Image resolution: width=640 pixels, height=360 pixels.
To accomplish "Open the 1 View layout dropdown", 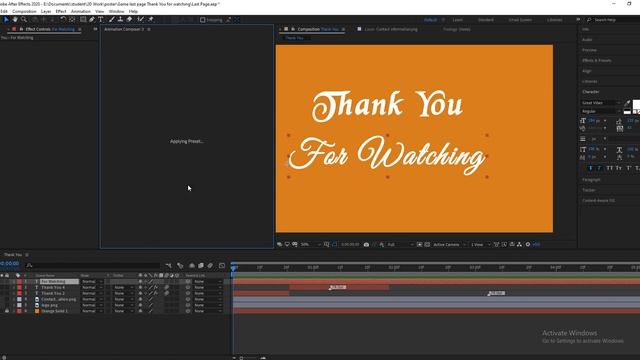I will [x=480, y=244].
